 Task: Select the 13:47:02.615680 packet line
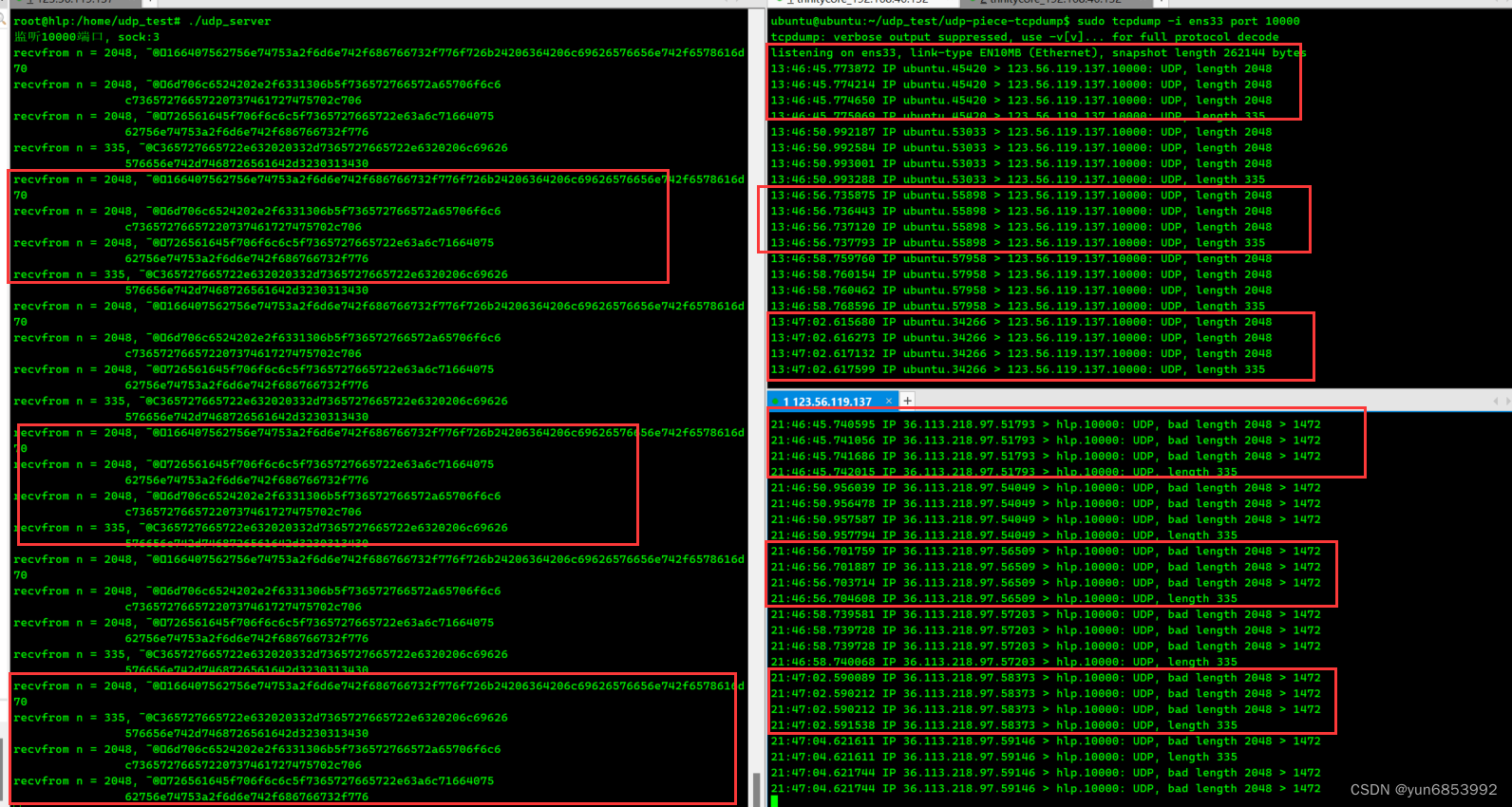pos(1021,322)
